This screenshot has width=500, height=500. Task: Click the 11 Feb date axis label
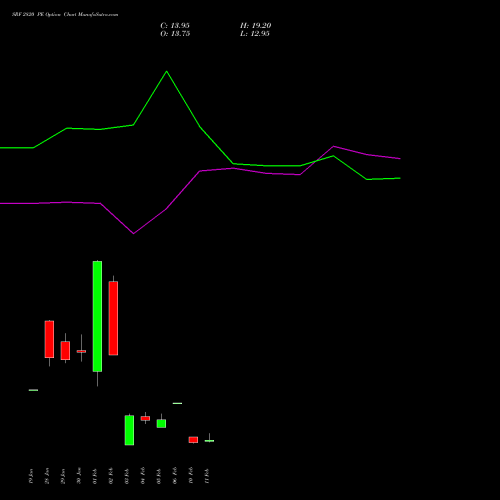(x=207, y=476)
